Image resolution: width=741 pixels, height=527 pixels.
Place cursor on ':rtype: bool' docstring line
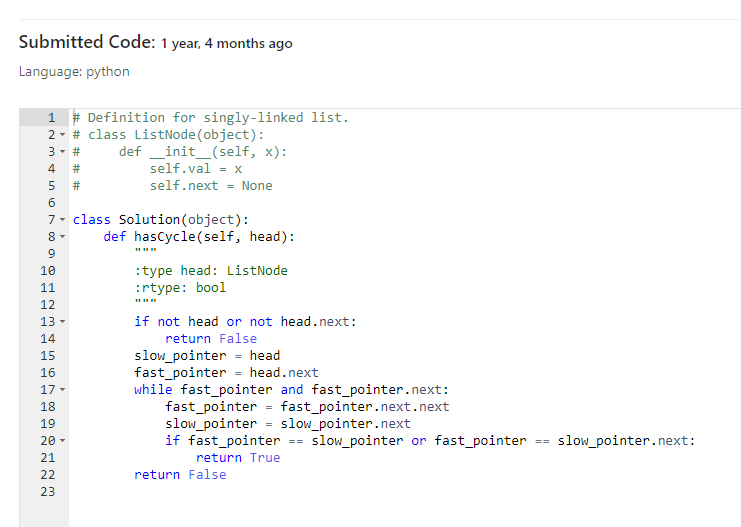180,288
